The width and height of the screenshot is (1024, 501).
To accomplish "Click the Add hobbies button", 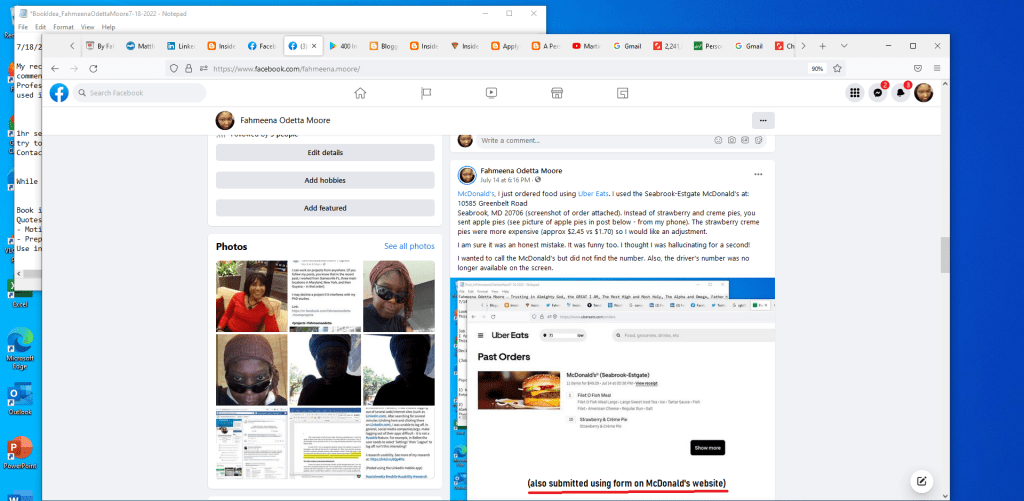I will [325, 180].
